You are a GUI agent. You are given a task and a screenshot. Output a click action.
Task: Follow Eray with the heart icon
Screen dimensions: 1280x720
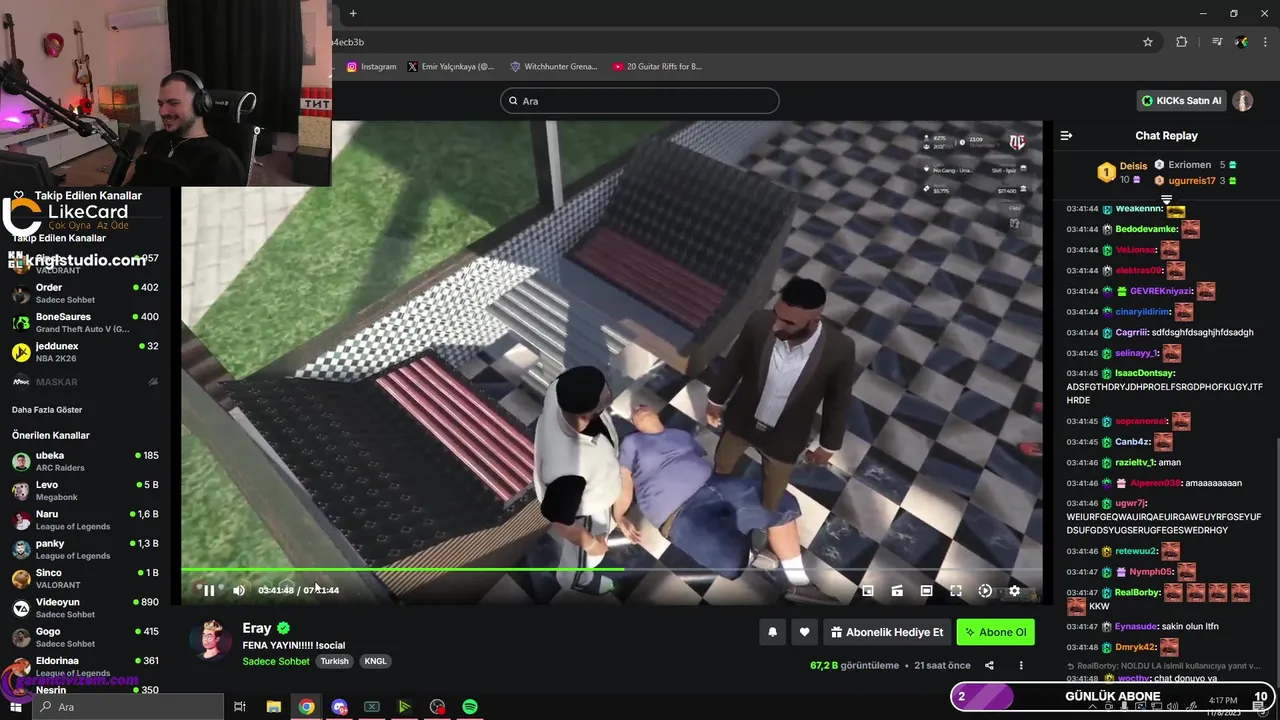[x=804, y=632]
